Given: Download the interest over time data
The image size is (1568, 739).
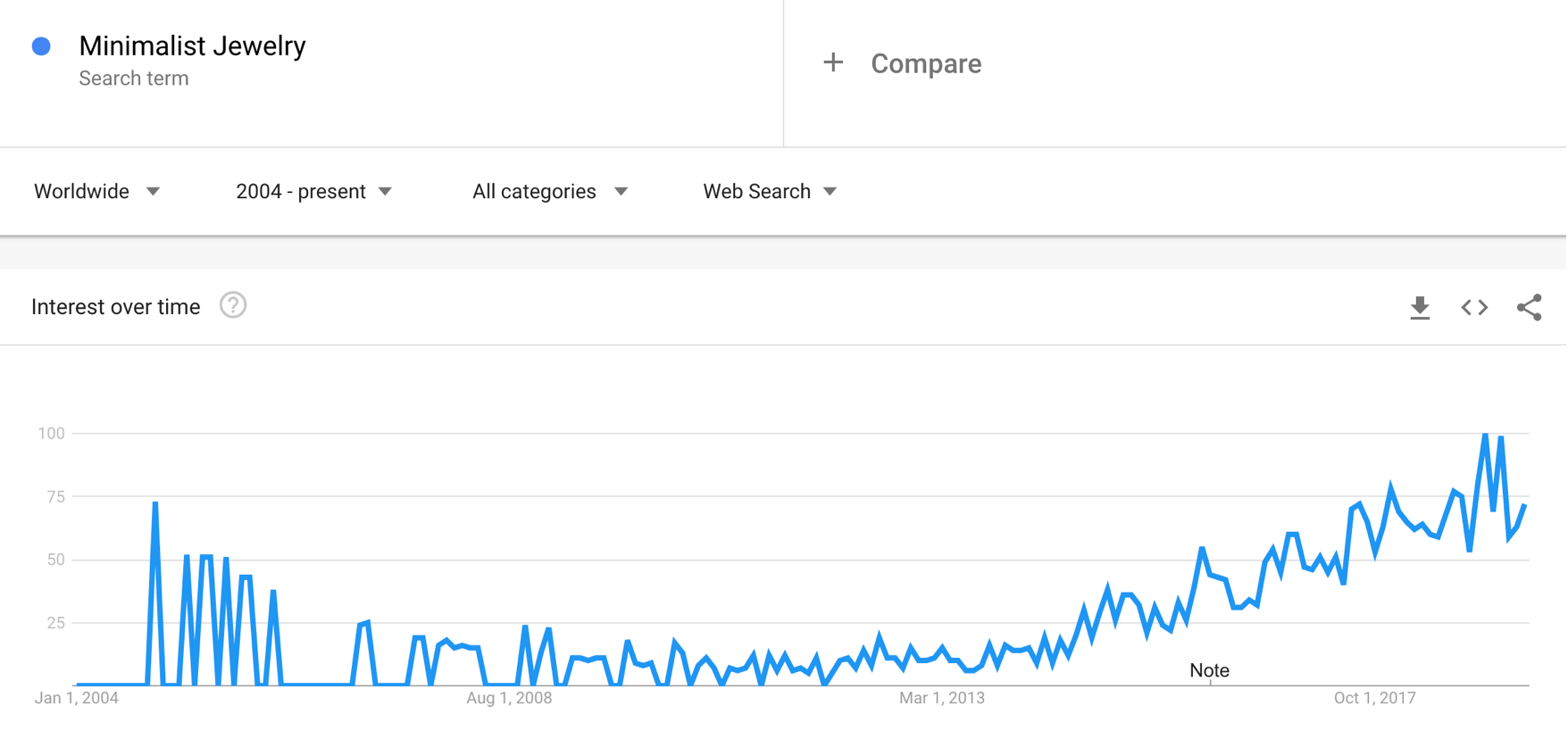Looking at the screenshot, I should pos(1420,308).
